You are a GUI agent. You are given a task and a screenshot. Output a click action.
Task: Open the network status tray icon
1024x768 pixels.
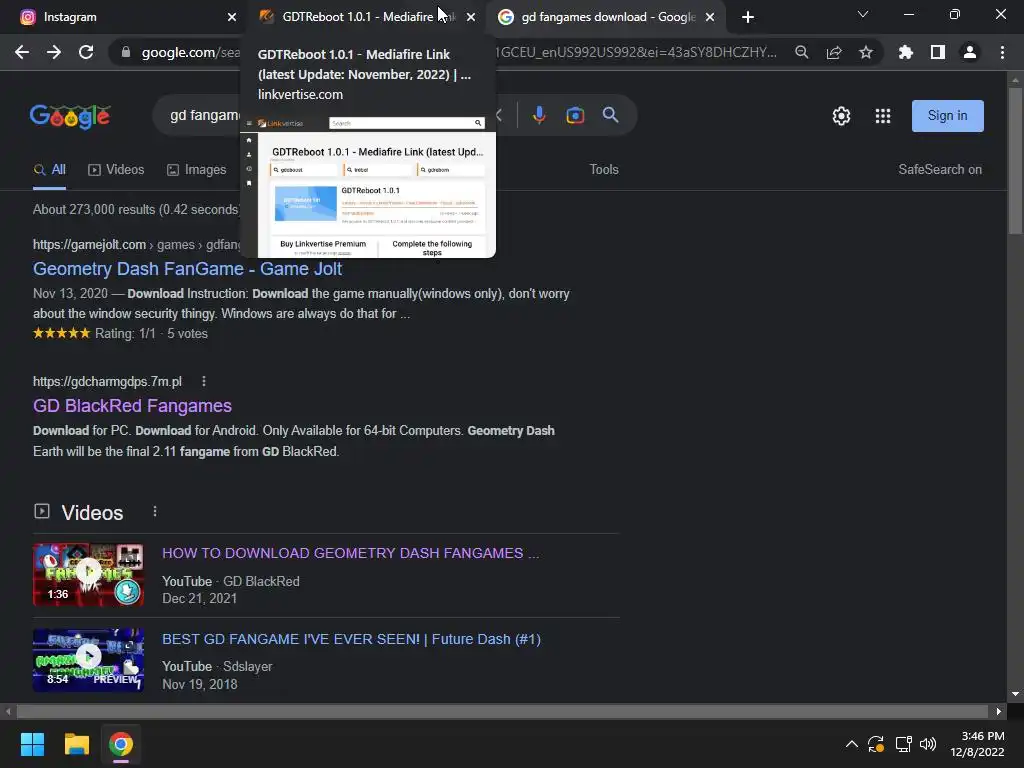click(x=903, y=744)
